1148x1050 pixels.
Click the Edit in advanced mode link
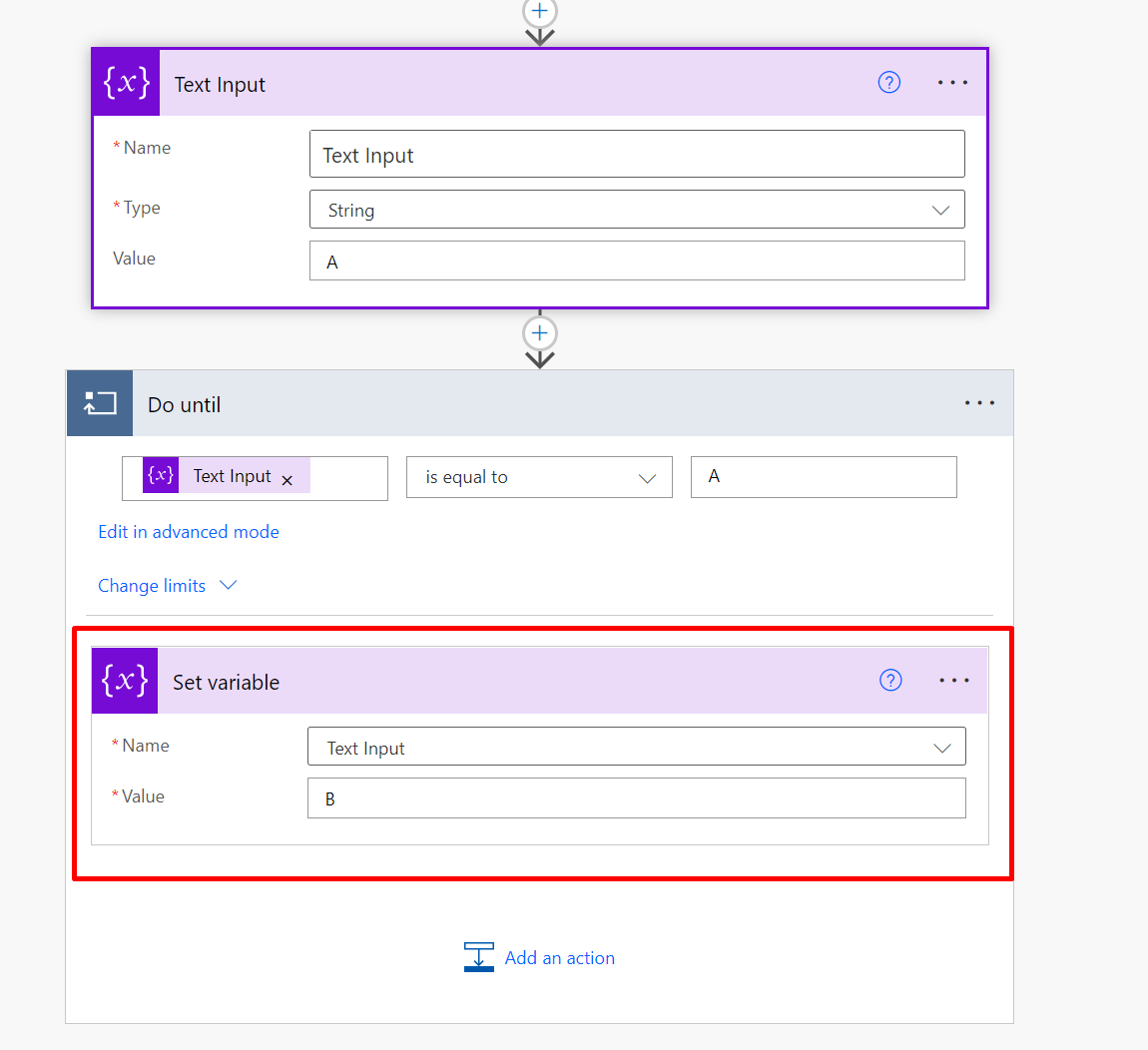pos(189,532)
